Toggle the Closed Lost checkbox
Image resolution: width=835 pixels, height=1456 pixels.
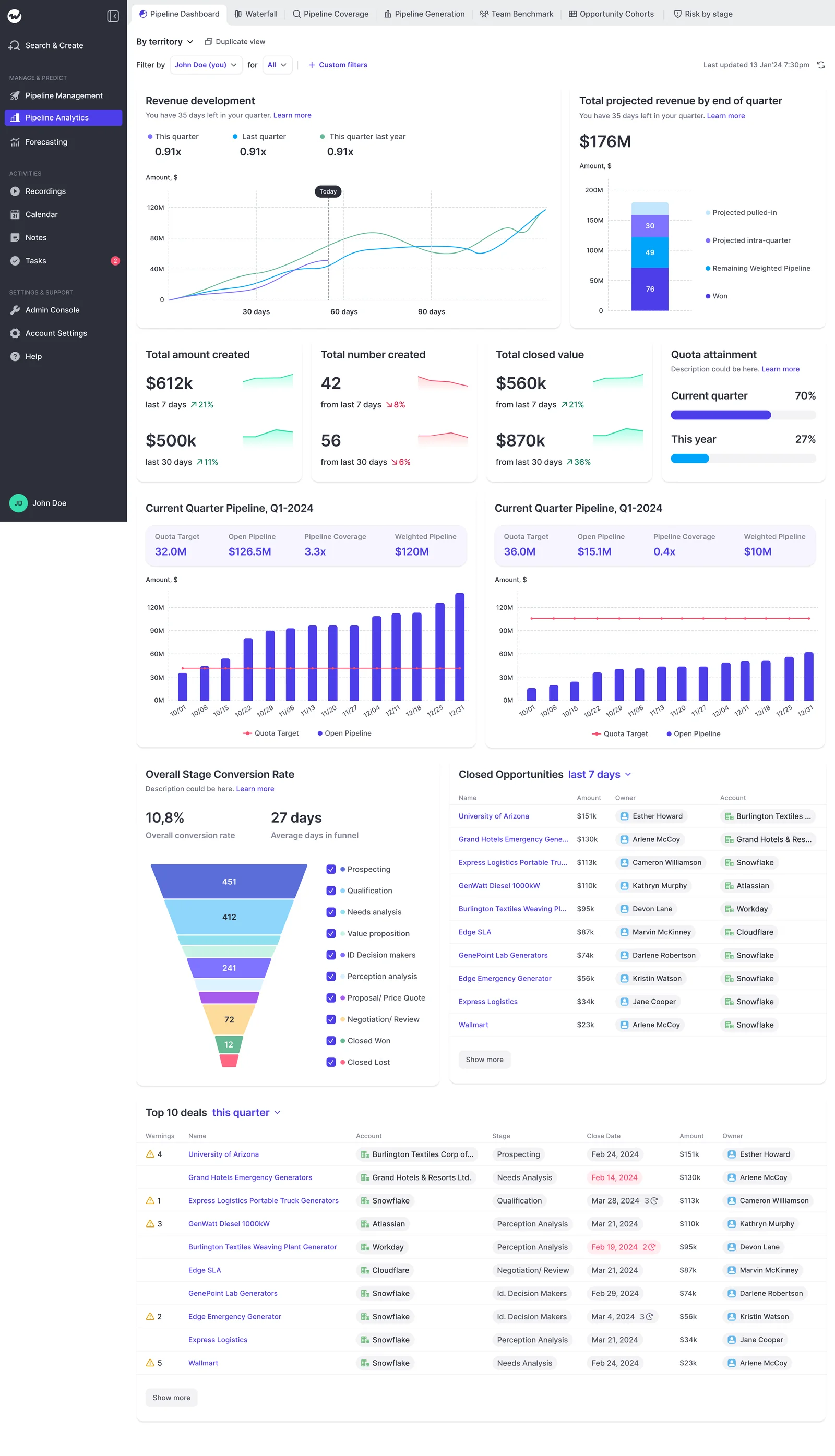331,1063
